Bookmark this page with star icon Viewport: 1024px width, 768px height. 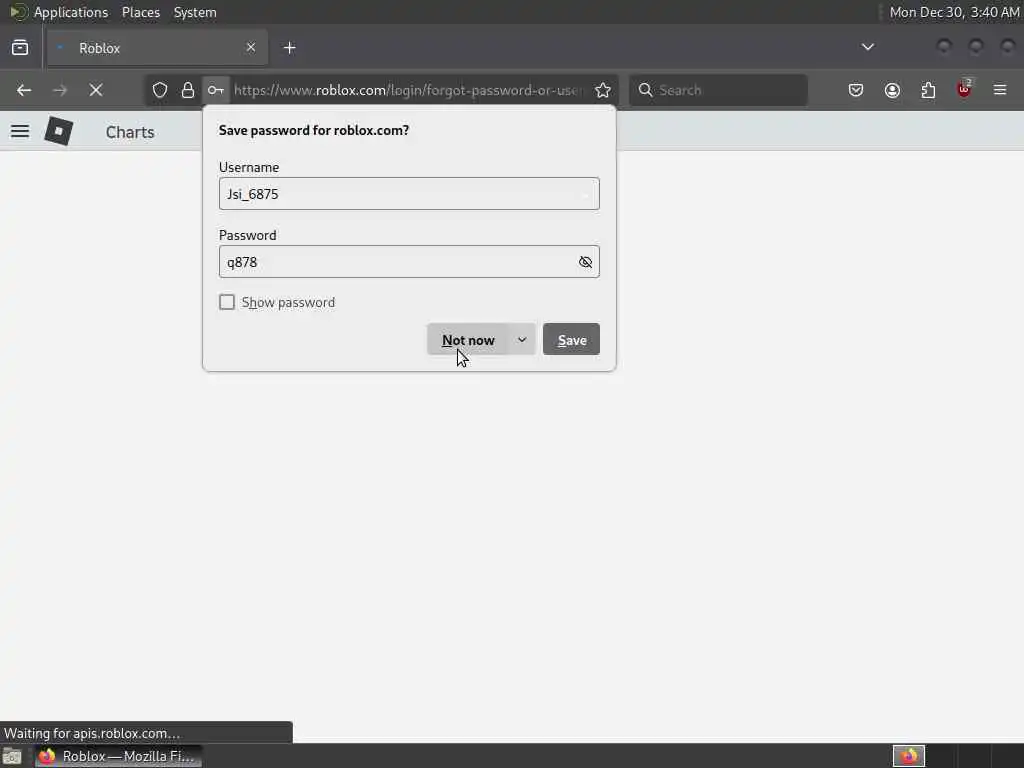click(603, 90)
